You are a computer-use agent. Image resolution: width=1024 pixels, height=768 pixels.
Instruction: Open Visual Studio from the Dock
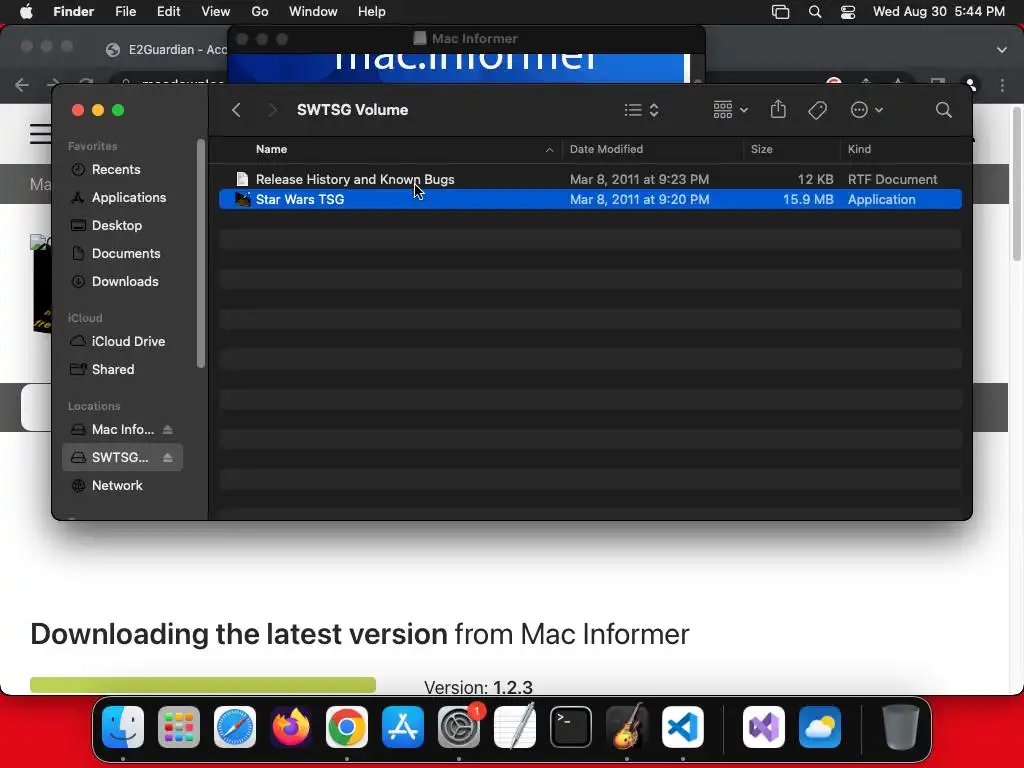pyautogui.click(x=763, y=727)
